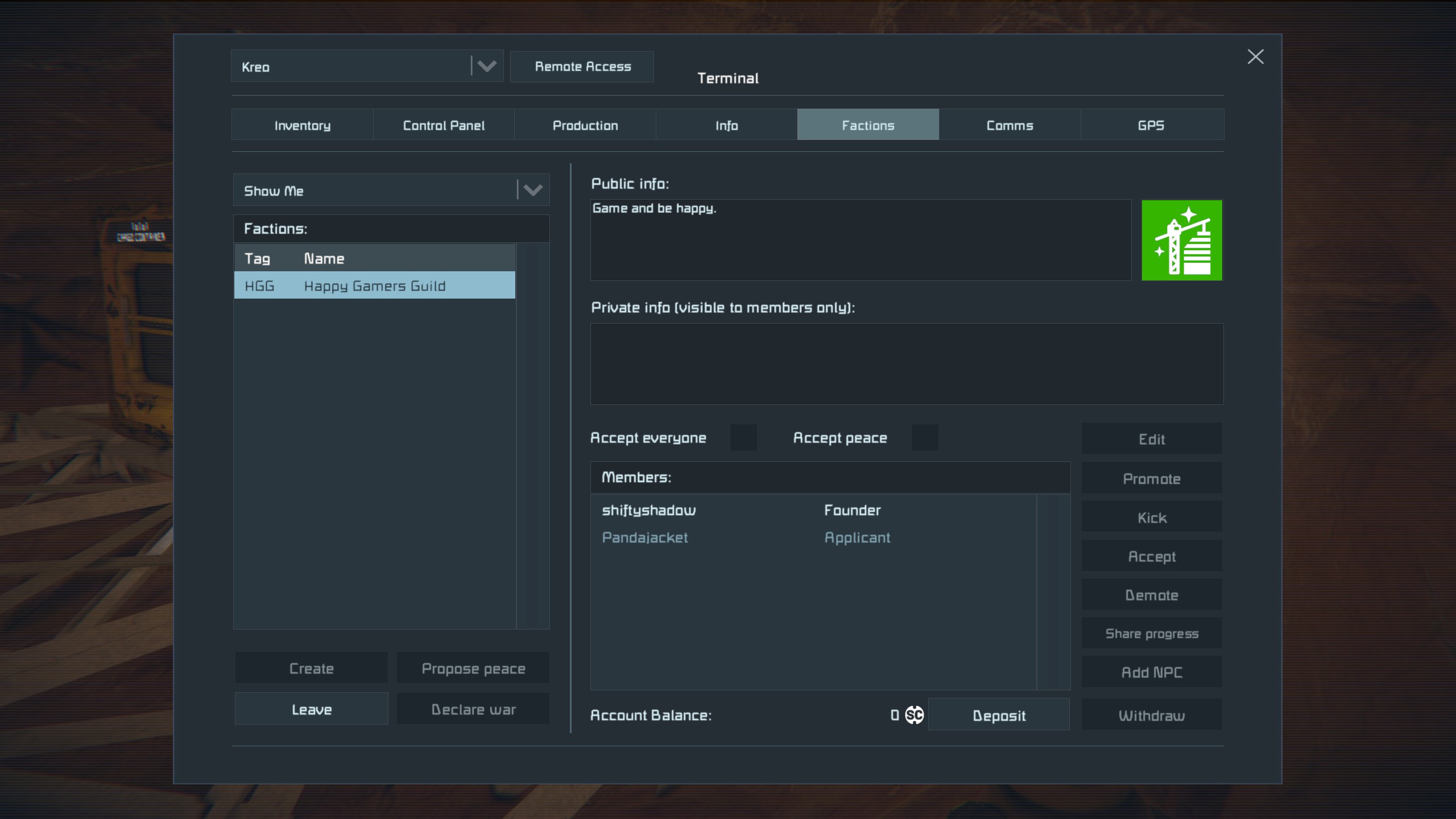This screenshot has width=1456, height=819.
Task: Close the terminal with X icon
Action: coord(1255,57)
